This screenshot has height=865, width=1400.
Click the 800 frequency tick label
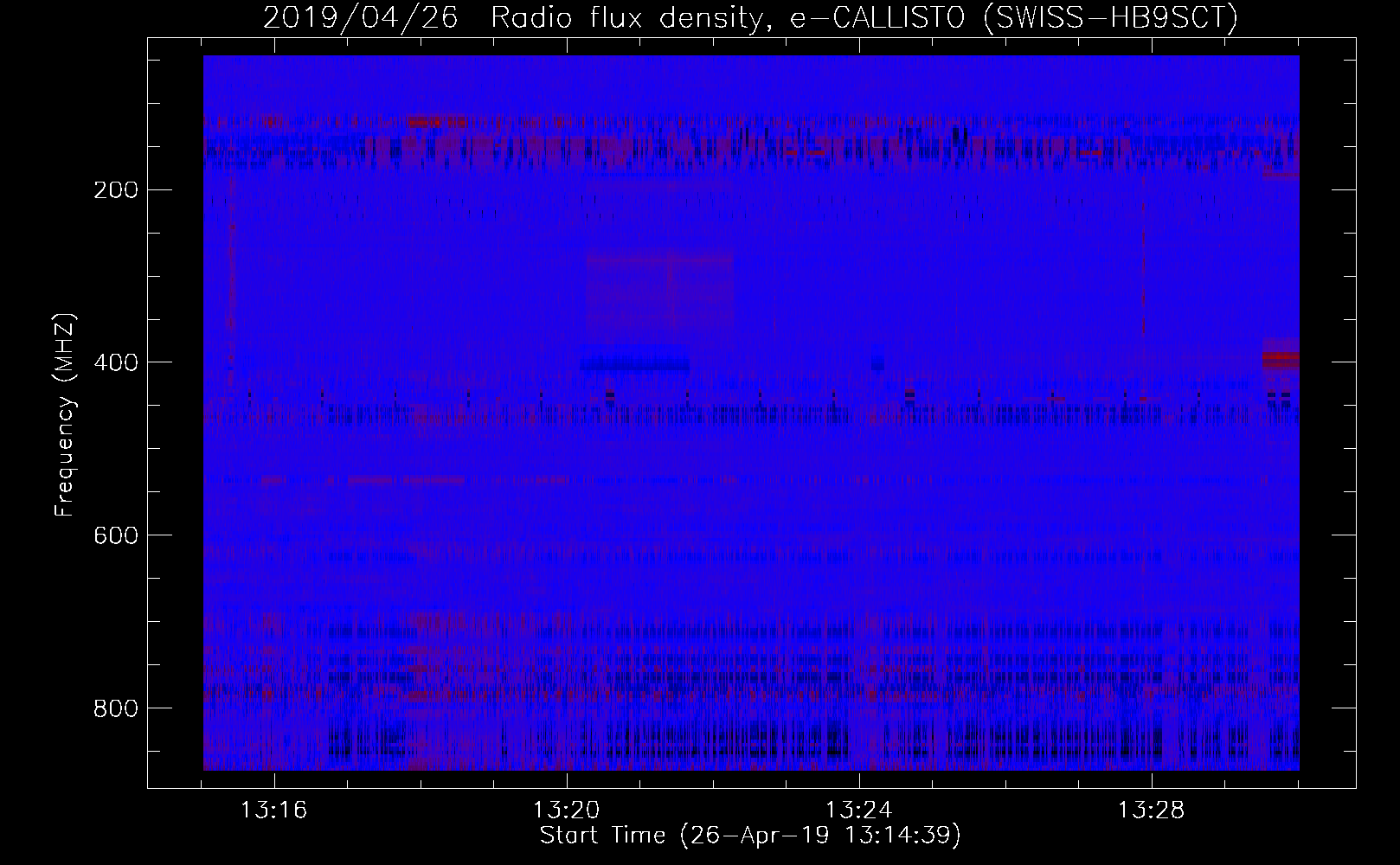tap(115, 708)
